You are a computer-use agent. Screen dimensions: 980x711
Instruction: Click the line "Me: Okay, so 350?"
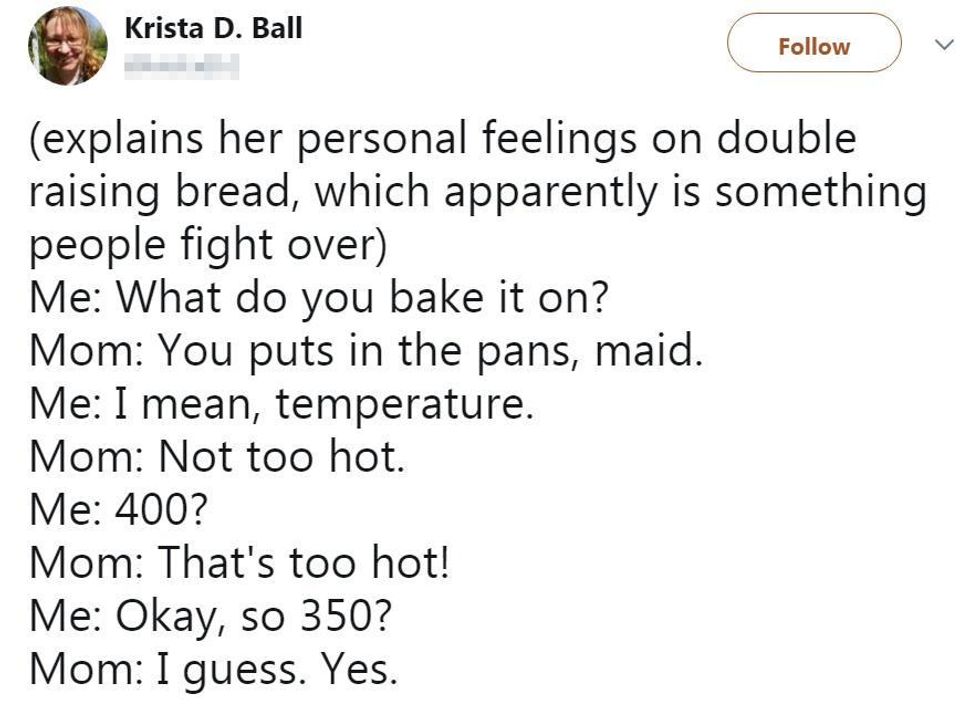(210, 616)
